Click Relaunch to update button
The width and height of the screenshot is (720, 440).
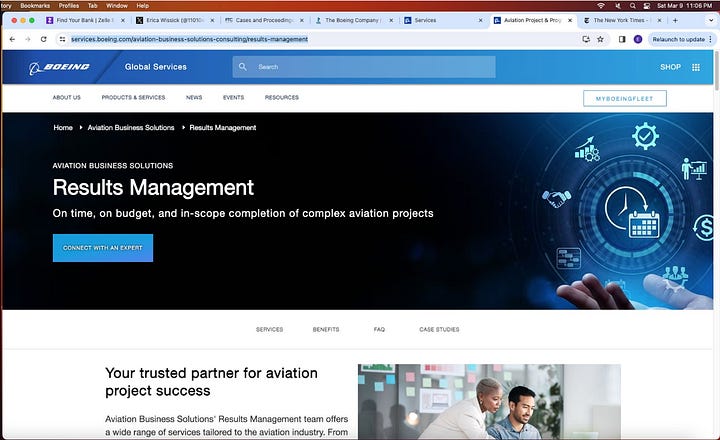click(679, 39)
